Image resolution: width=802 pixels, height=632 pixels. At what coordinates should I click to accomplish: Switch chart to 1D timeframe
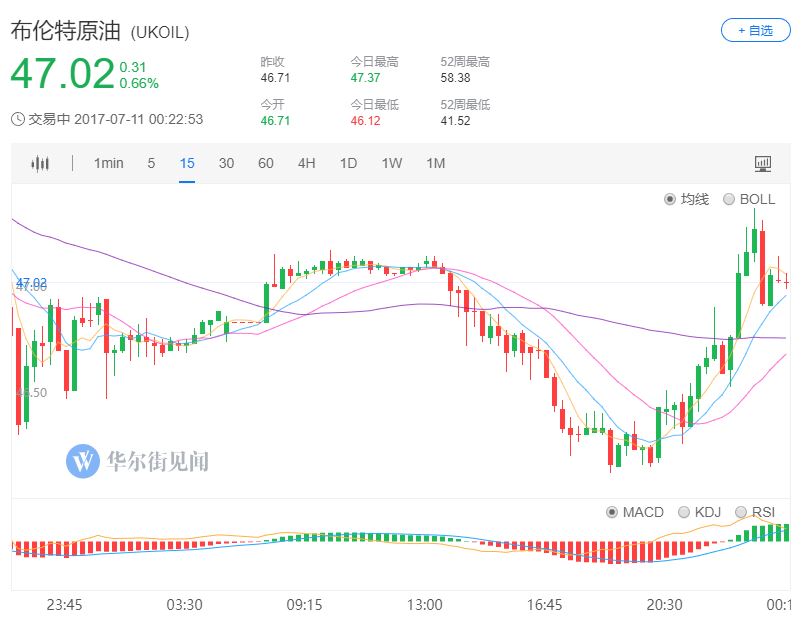[348, 163]
